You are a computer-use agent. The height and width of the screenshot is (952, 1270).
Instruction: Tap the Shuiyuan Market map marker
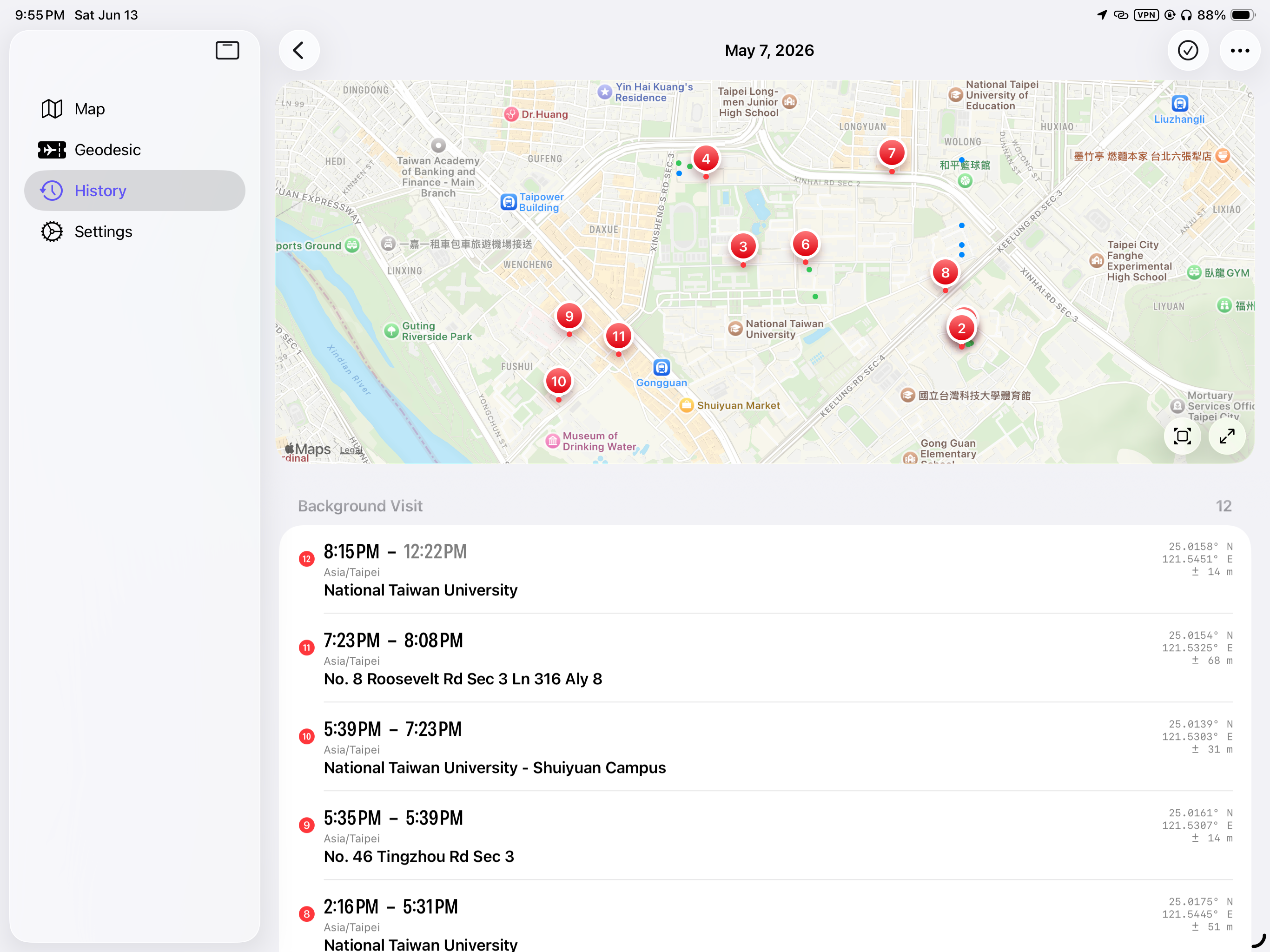pyautogui.click(x=686, y=405)
